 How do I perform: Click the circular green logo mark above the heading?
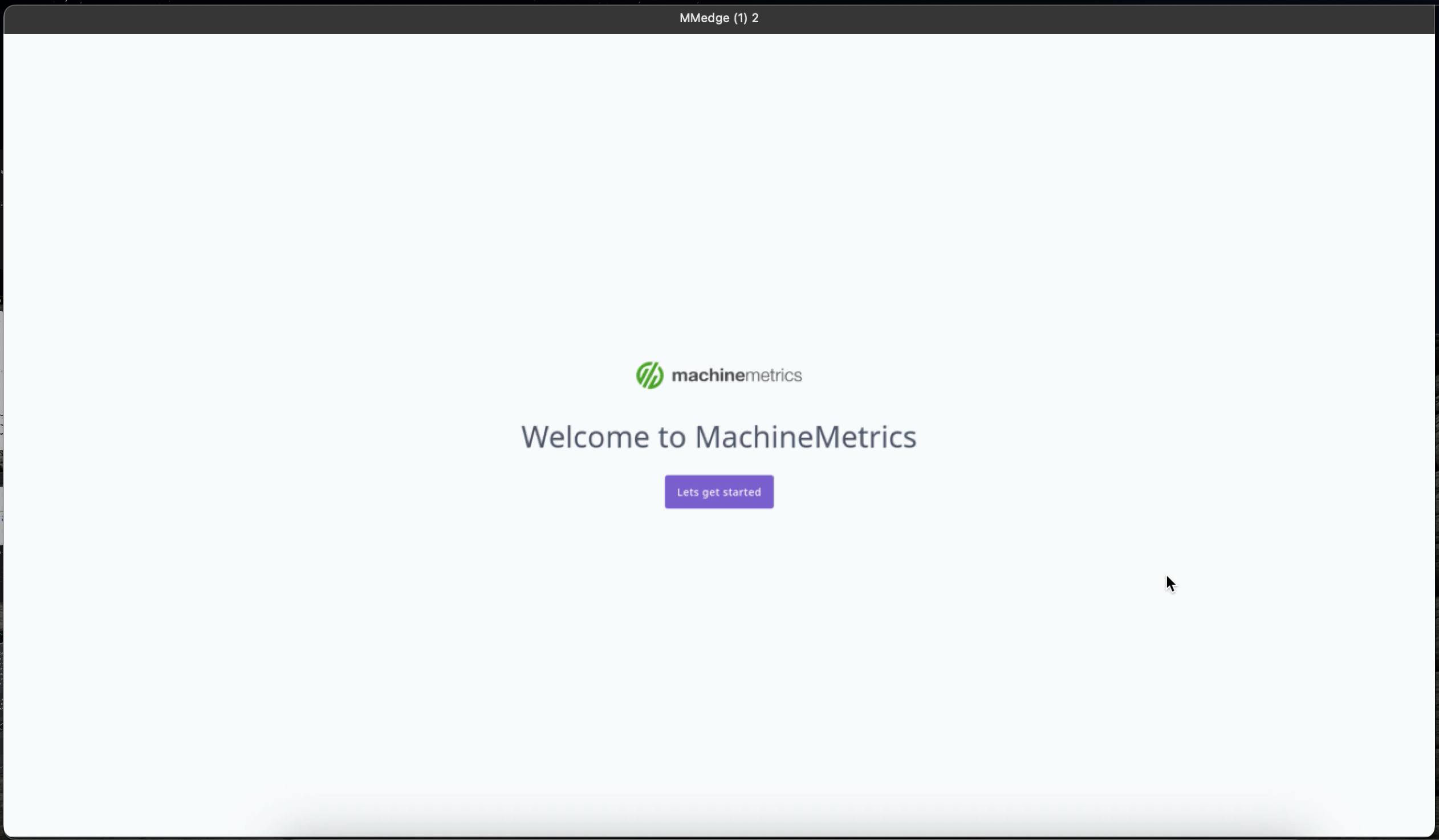click(x=649, y=374)
